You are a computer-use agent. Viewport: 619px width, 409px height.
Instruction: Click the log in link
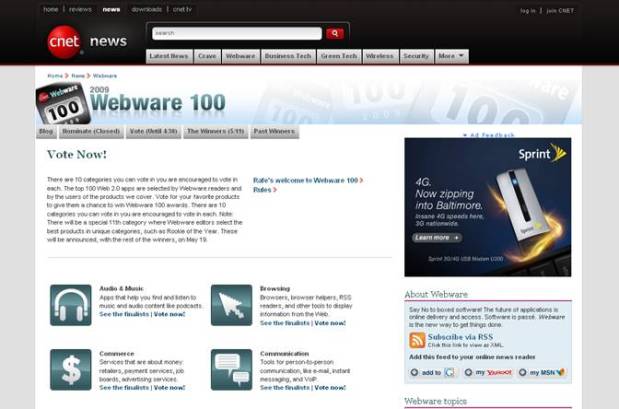(x=528, y=11)
